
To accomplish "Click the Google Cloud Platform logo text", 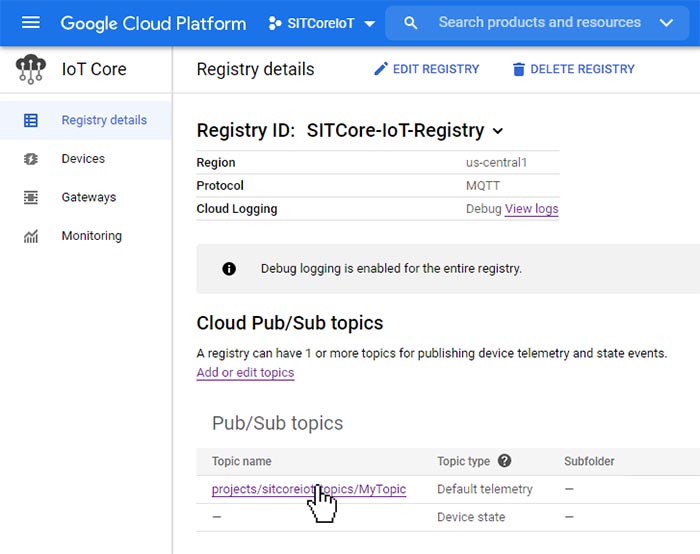I will [x=153, y=23].
